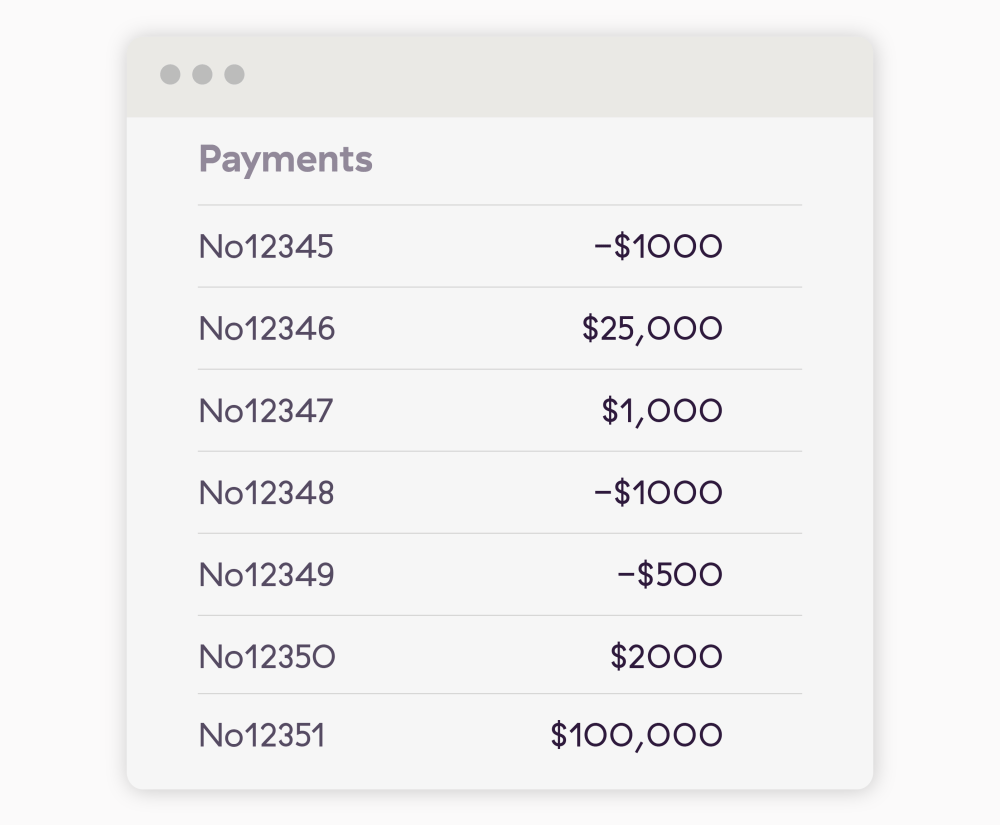Click the −$1000 amount for No12345
The width and height of the screenshot is (1000, 825).
point(658,246)
